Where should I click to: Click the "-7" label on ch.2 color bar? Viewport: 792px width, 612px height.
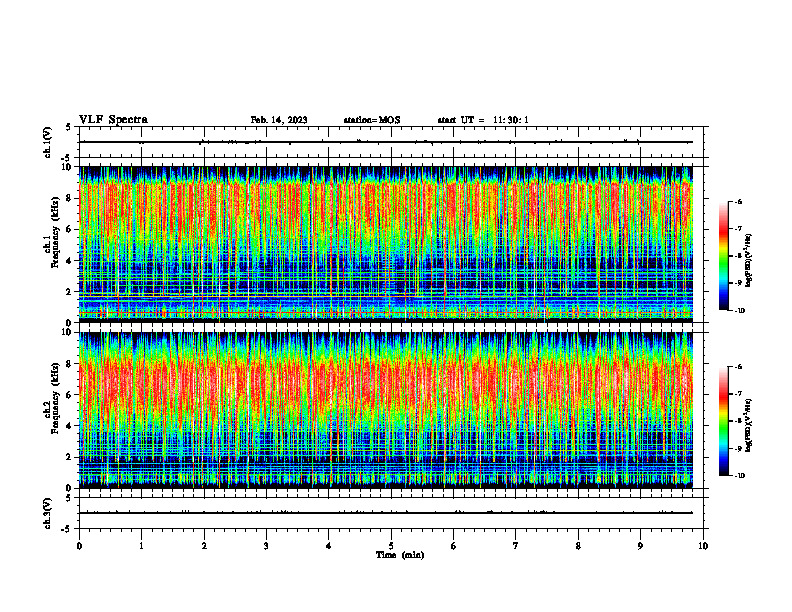[738, 394]
